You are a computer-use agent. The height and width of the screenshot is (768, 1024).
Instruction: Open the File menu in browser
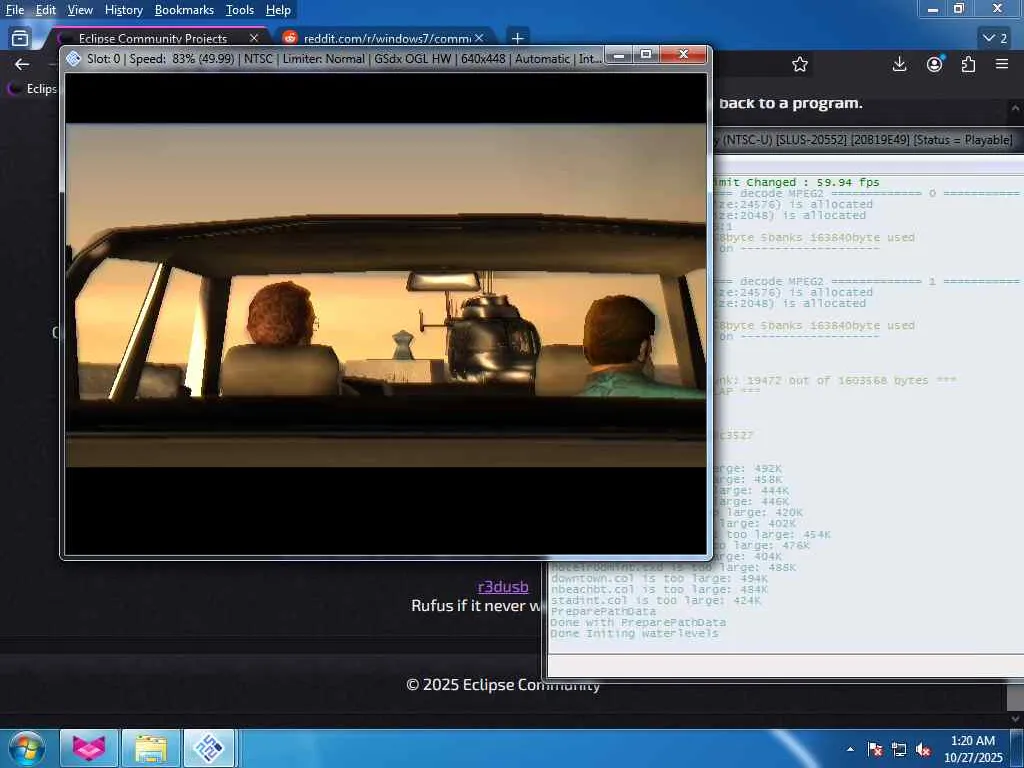[x=14, y=10]
